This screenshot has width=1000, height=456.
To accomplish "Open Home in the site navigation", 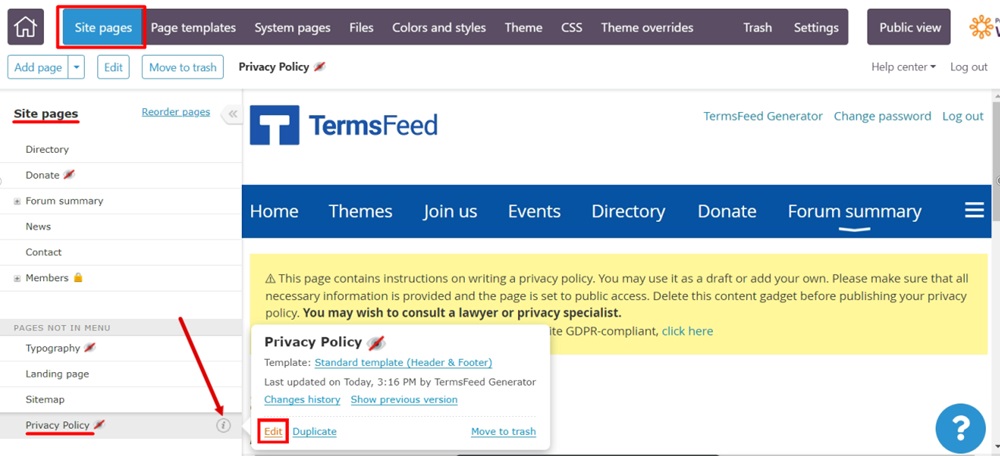I will [x=274, y=211].
